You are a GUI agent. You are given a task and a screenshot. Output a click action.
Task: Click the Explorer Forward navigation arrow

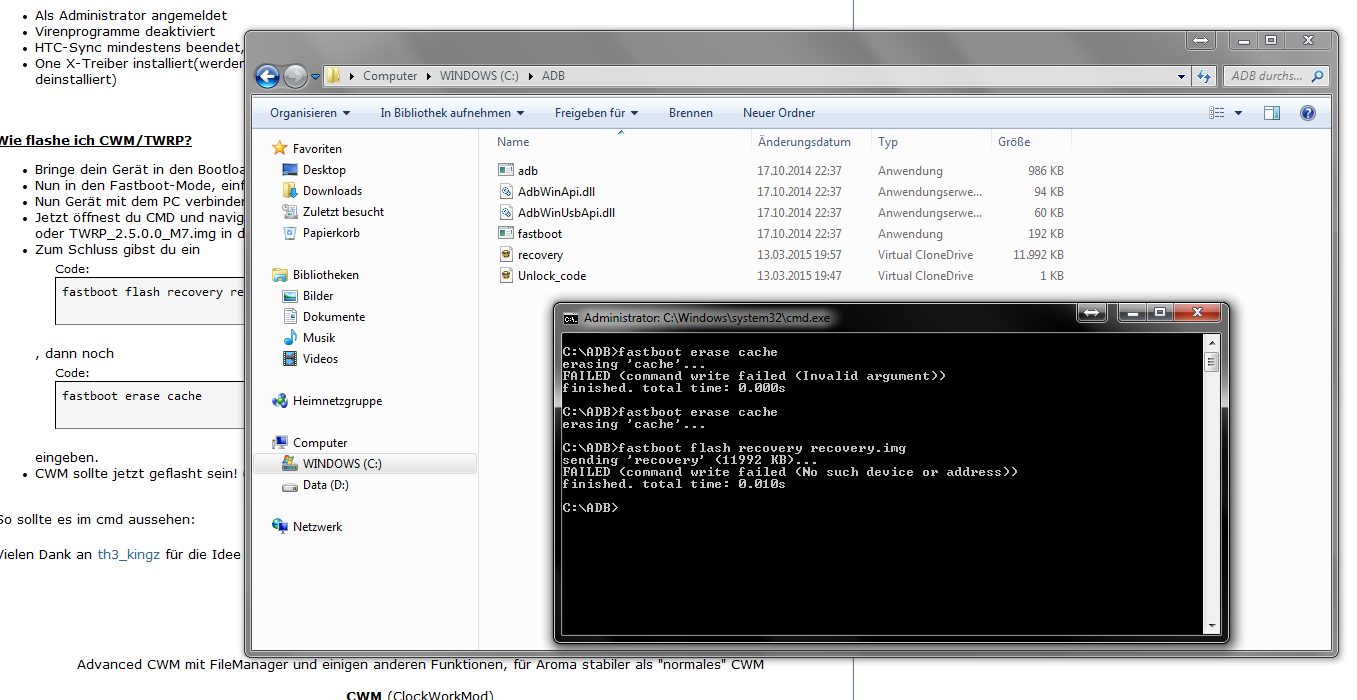295,76
